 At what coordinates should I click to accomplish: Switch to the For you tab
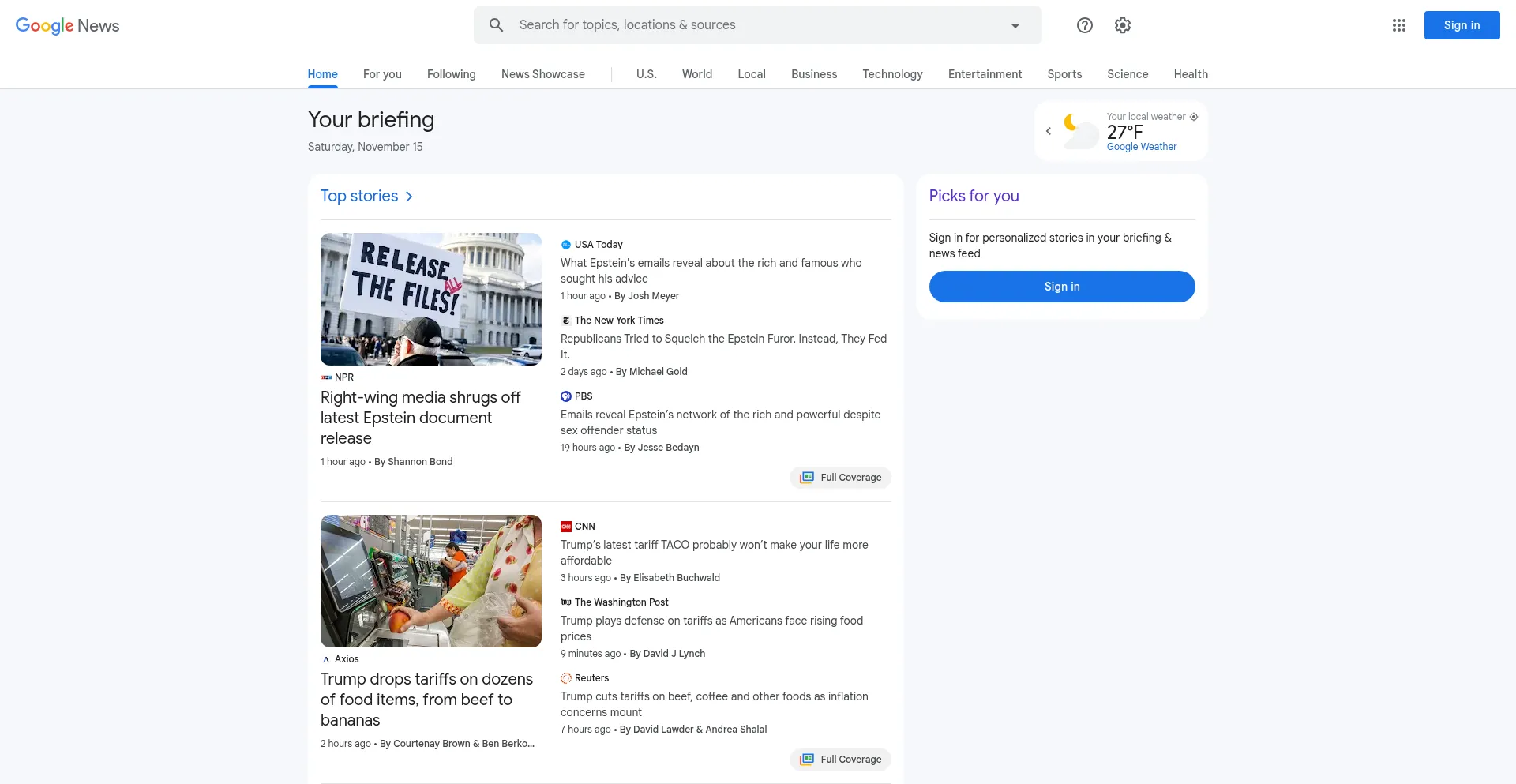click(x=382, y=74)
